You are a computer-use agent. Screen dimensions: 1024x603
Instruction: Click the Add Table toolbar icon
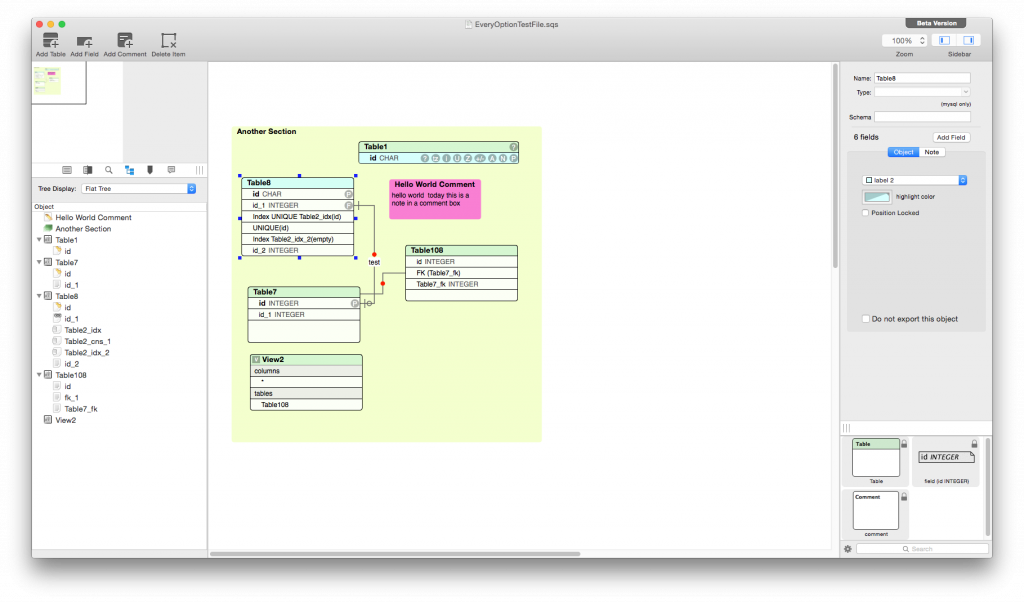point(50,41)
